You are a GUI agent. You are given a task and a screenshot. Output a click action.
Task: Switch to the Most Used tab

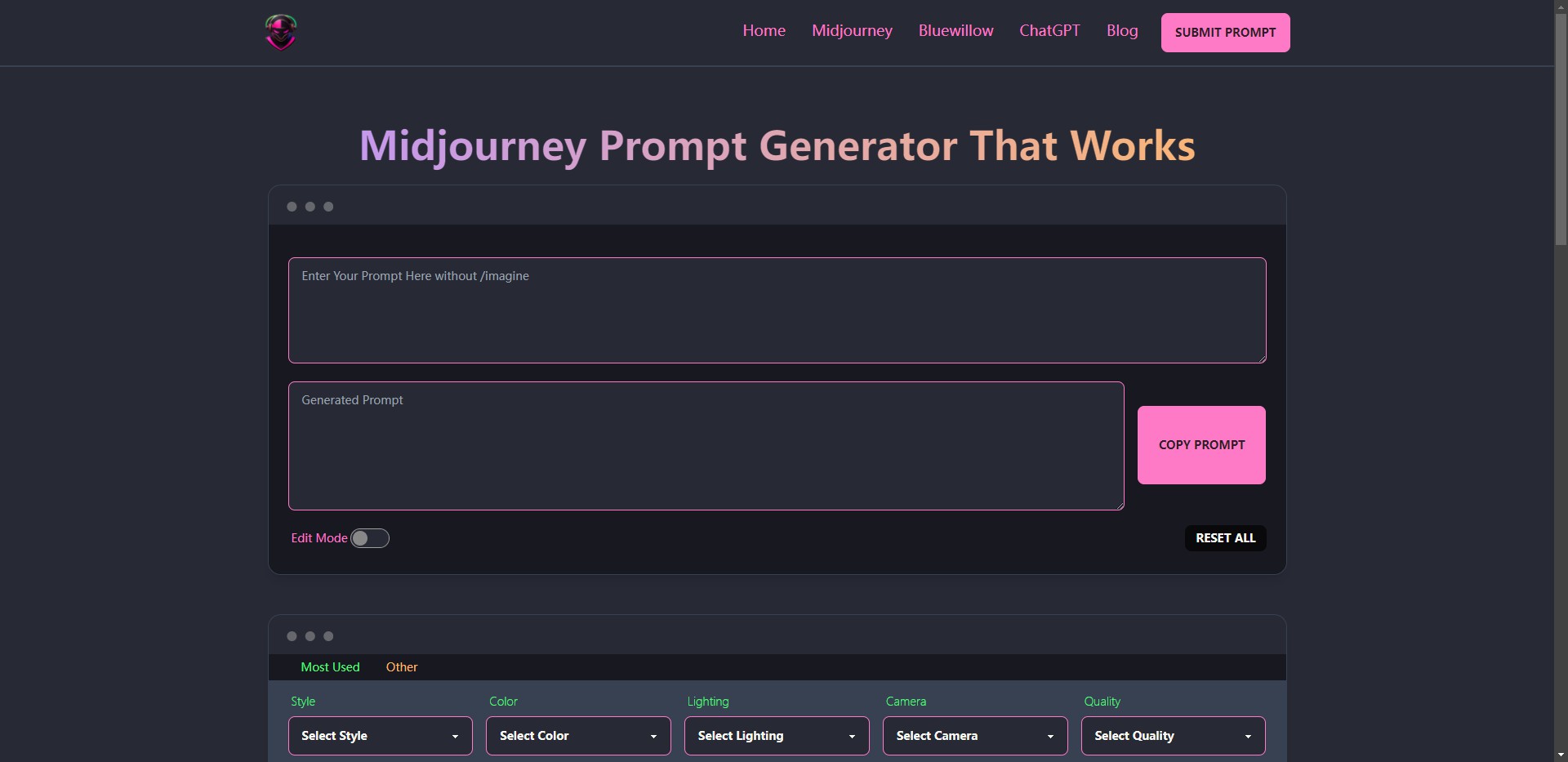coord(330,667)
